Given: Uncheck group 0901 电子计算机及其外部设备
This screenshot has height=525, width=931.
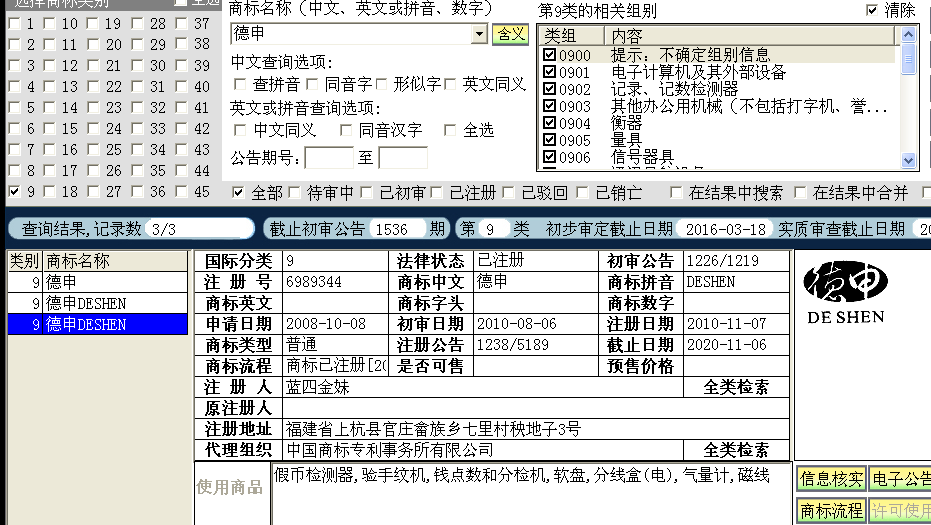Looking at the screenshot, I should (549, 72).
